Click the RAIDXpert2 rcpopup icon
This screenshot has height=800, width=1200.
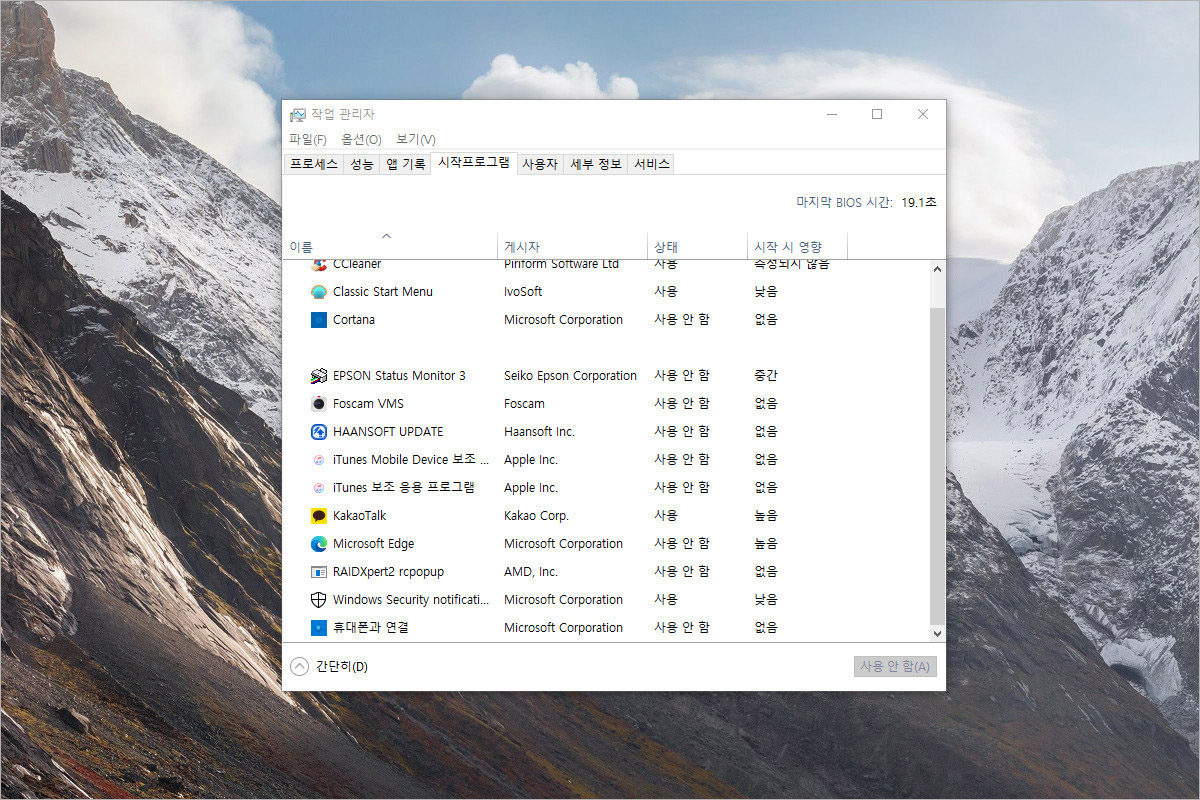pyautogui.click(x=319, y=572)
